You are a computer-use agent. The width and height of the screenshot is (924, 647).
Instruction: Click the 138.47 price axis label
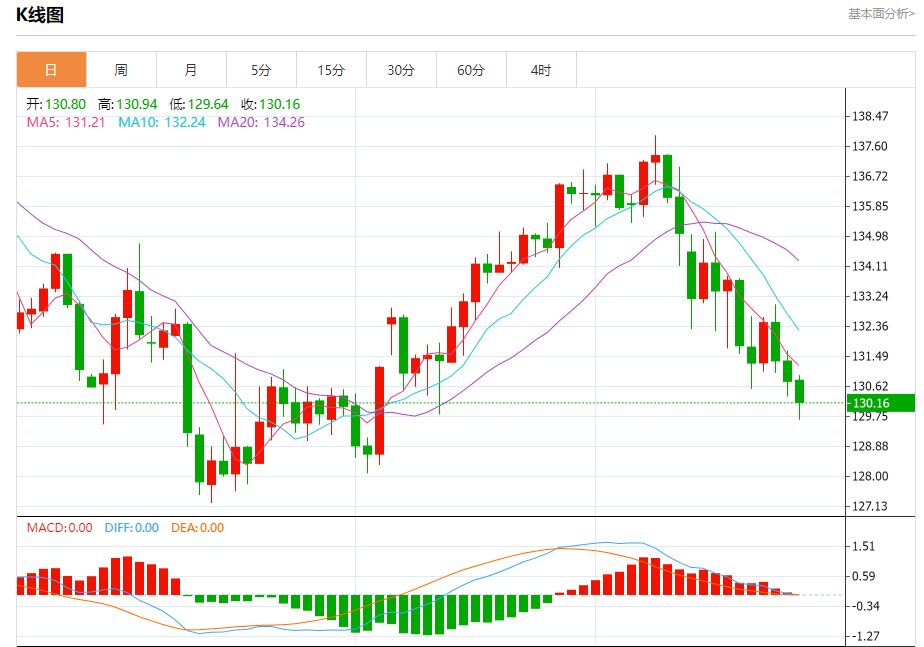(870, 116)
